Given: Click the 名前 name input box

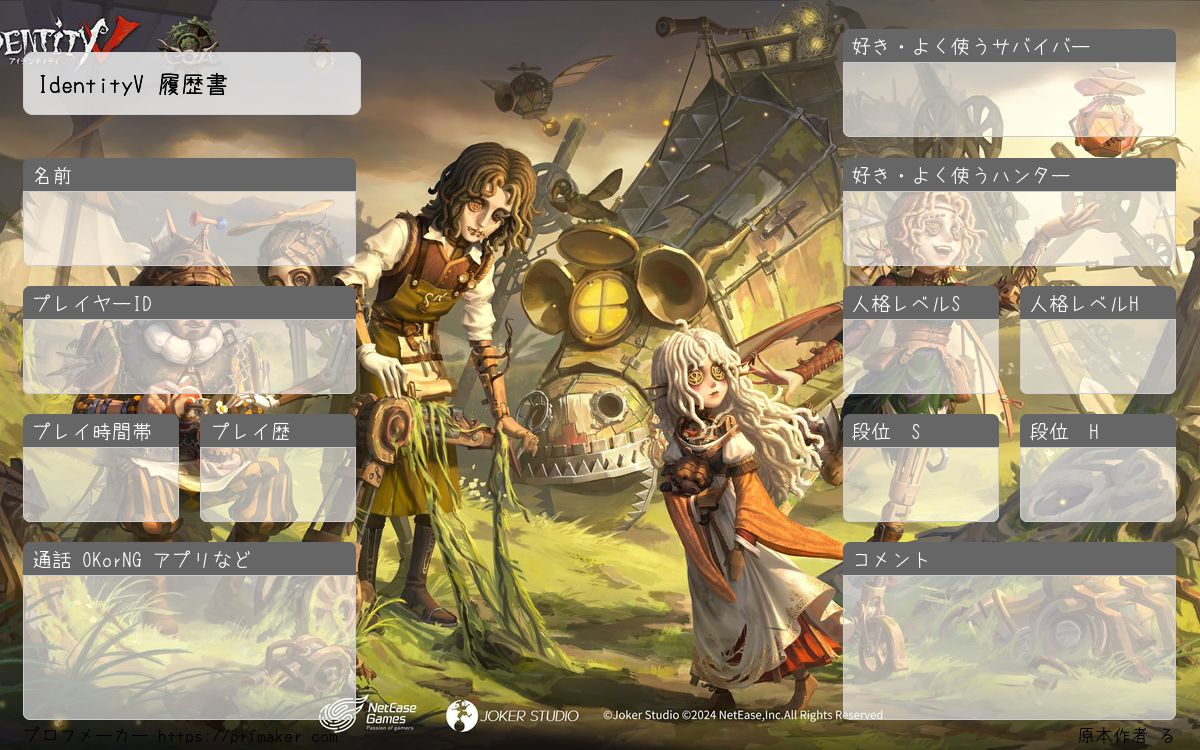Looking at the screenshot, I should pos(189,228).
